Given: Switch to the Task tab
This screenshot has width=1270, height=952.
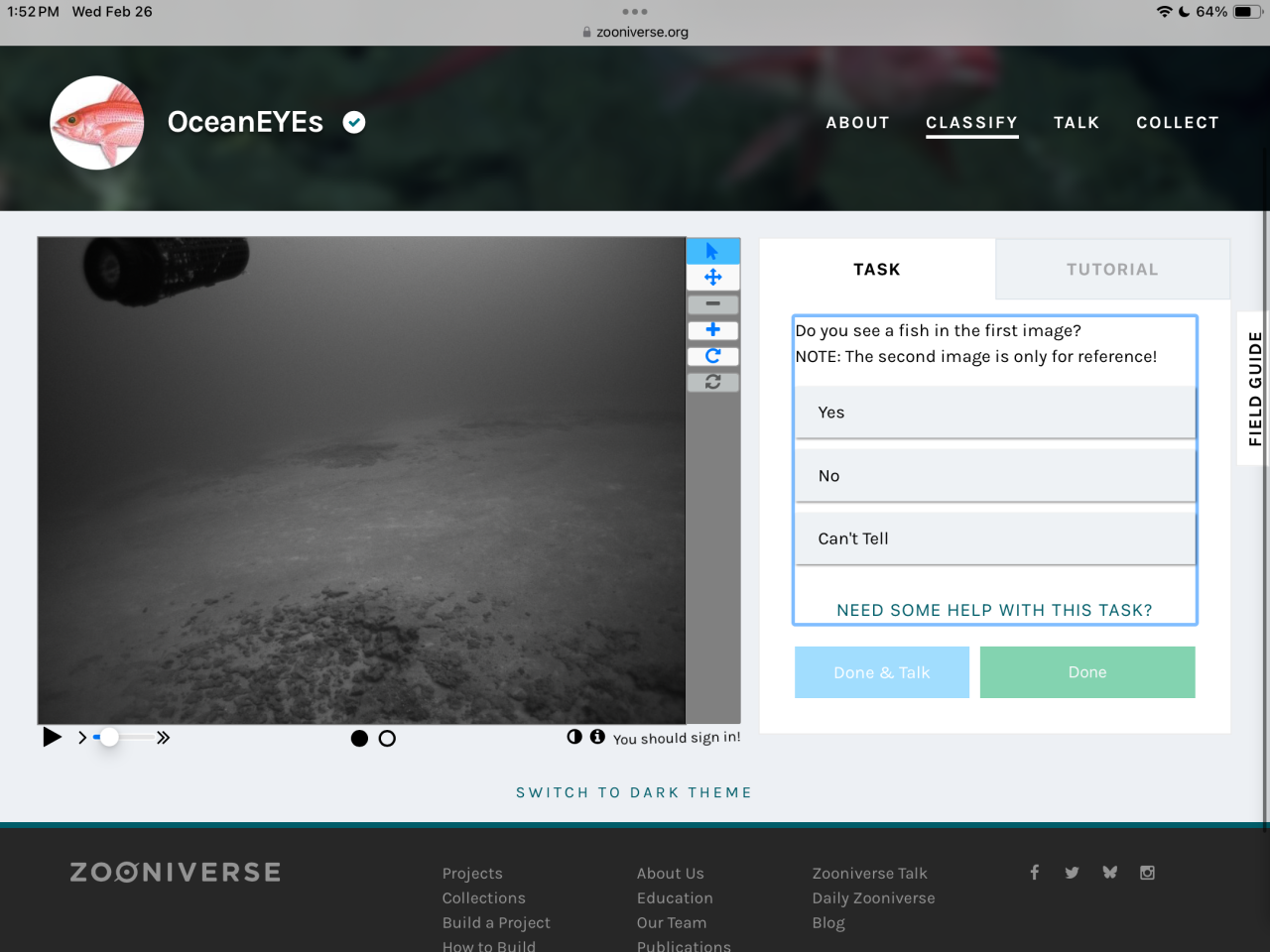Looking at the screenshot, I should pos(877,270).
